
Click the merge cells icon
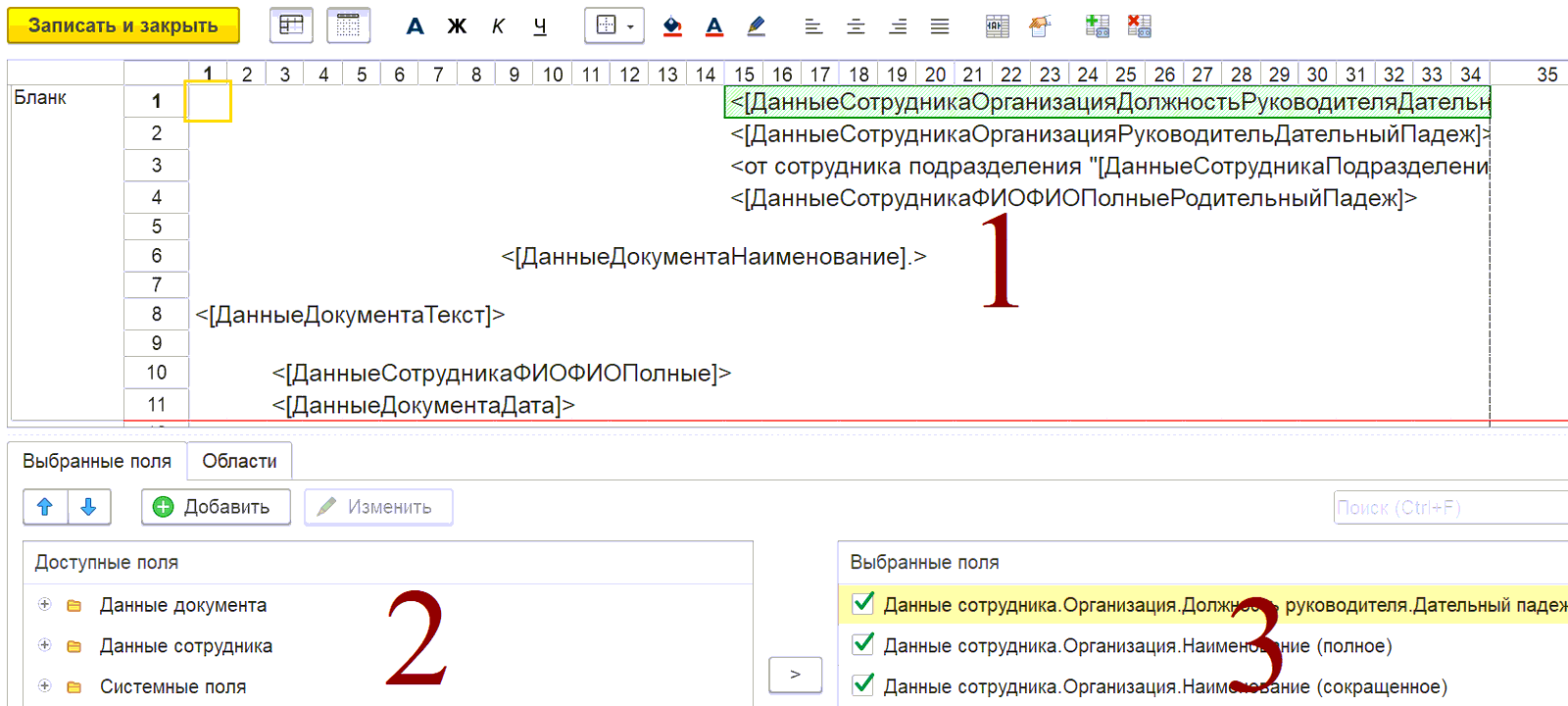pos(998,26)
